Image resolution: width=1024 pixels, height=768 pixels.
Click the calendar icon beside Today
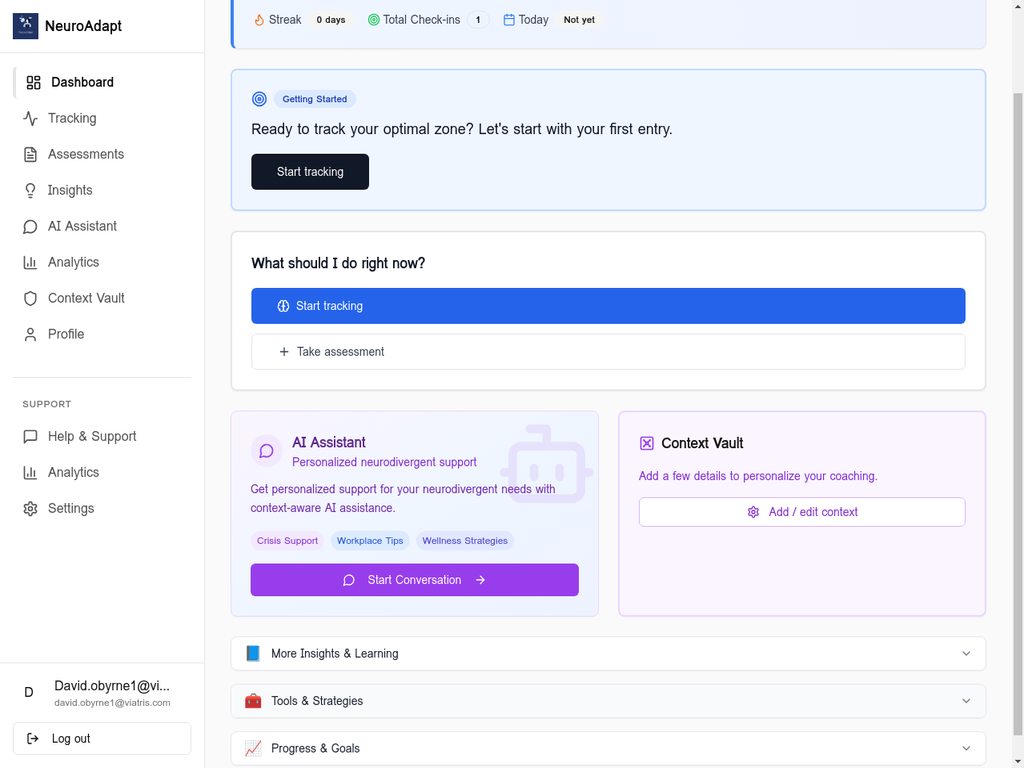[x=509, y=20]
